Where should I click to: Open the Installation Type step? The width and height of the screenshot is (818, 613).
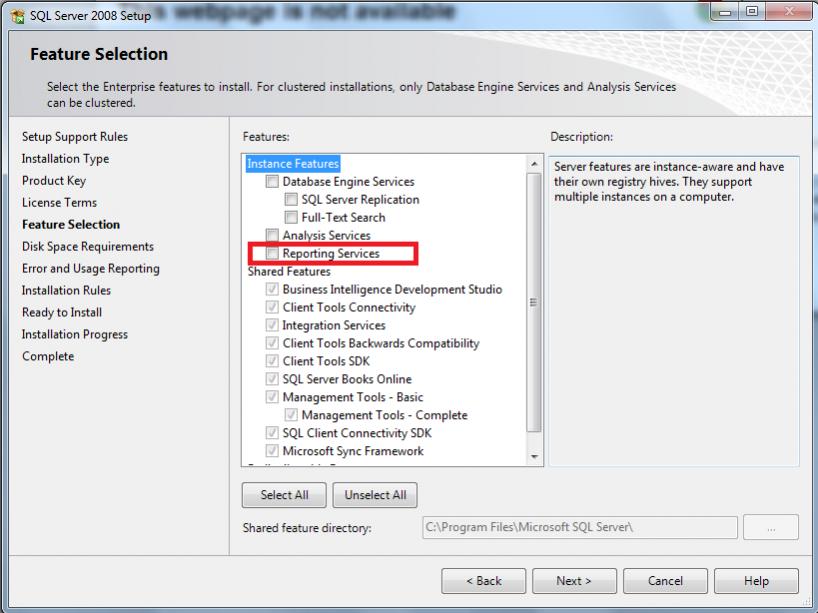coord(65,159)
